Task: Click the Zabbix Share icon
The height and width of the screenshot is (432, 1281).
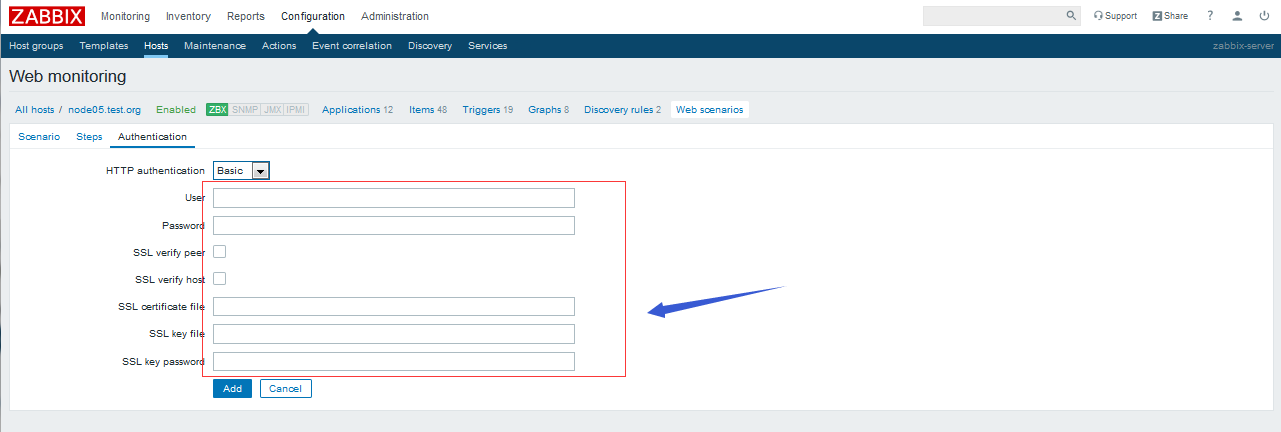Action: (x=1157, y=16)
